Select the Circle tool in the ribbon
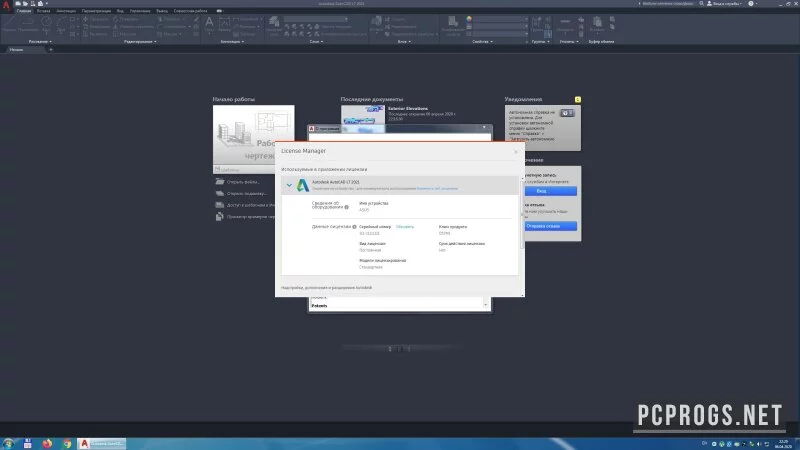The width and height of the screenshot is (800, 450). (x=46, y=24)
